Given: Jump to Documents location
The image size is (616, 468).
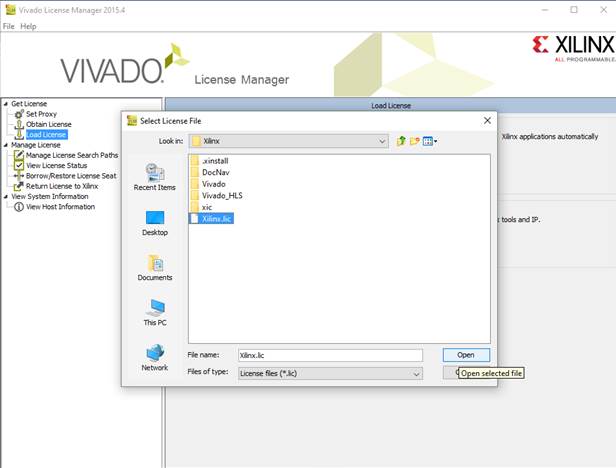Looking at the screenshot, I should pos(155,268).
